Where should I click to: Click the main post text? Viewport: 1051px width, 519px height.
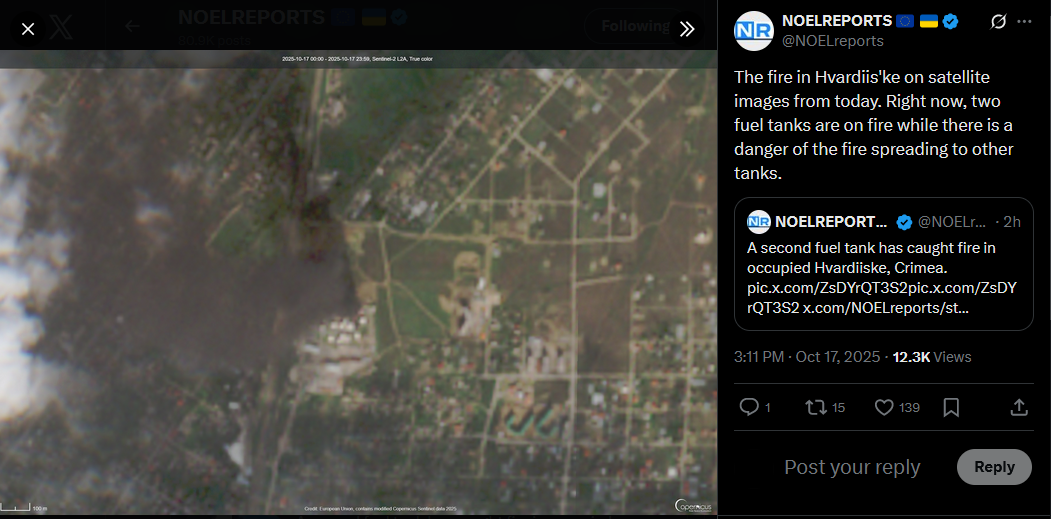click(x=874, y=125)
